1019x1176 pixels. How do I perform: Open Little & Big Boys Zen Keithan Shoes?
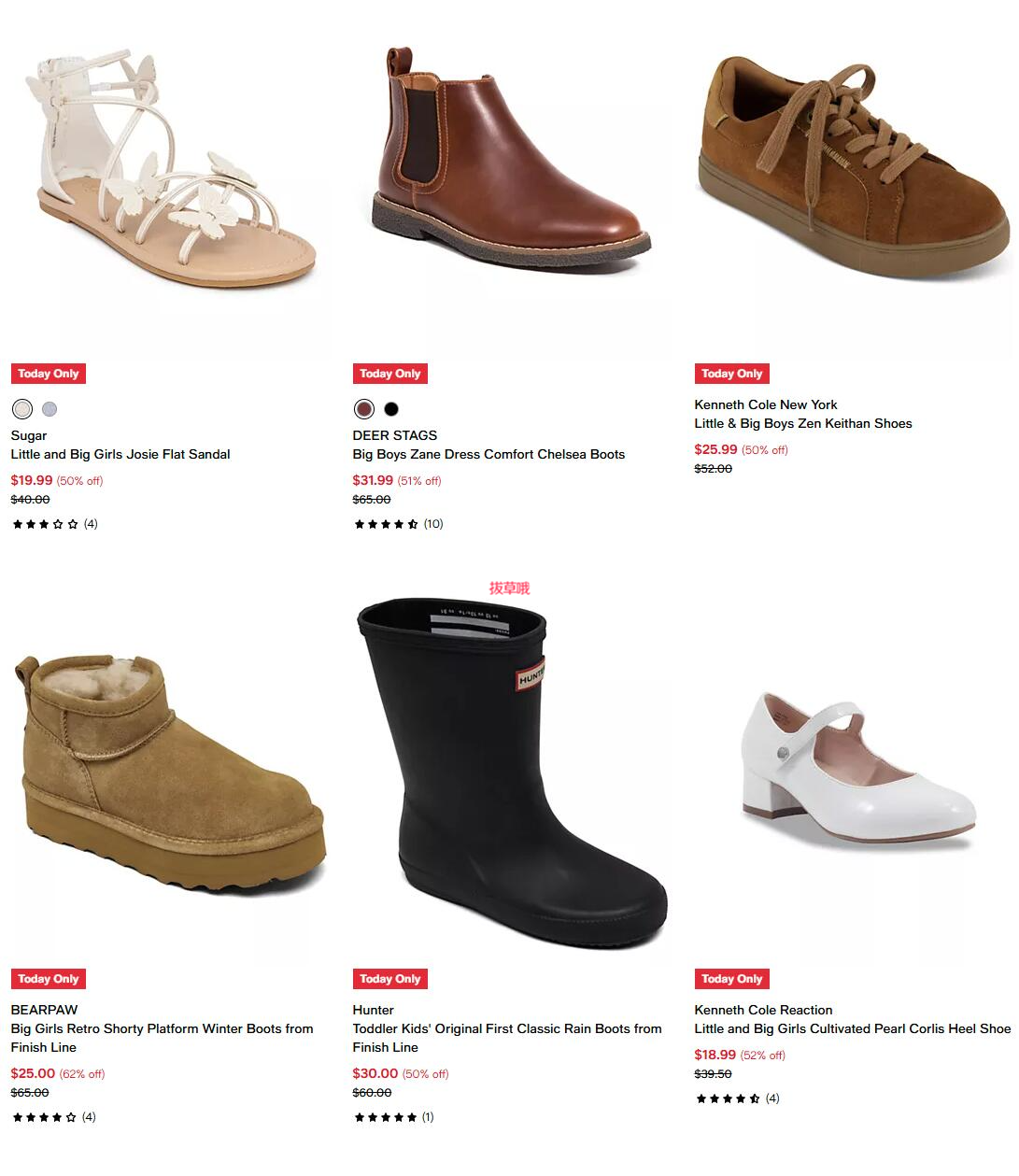pos(803,424)
